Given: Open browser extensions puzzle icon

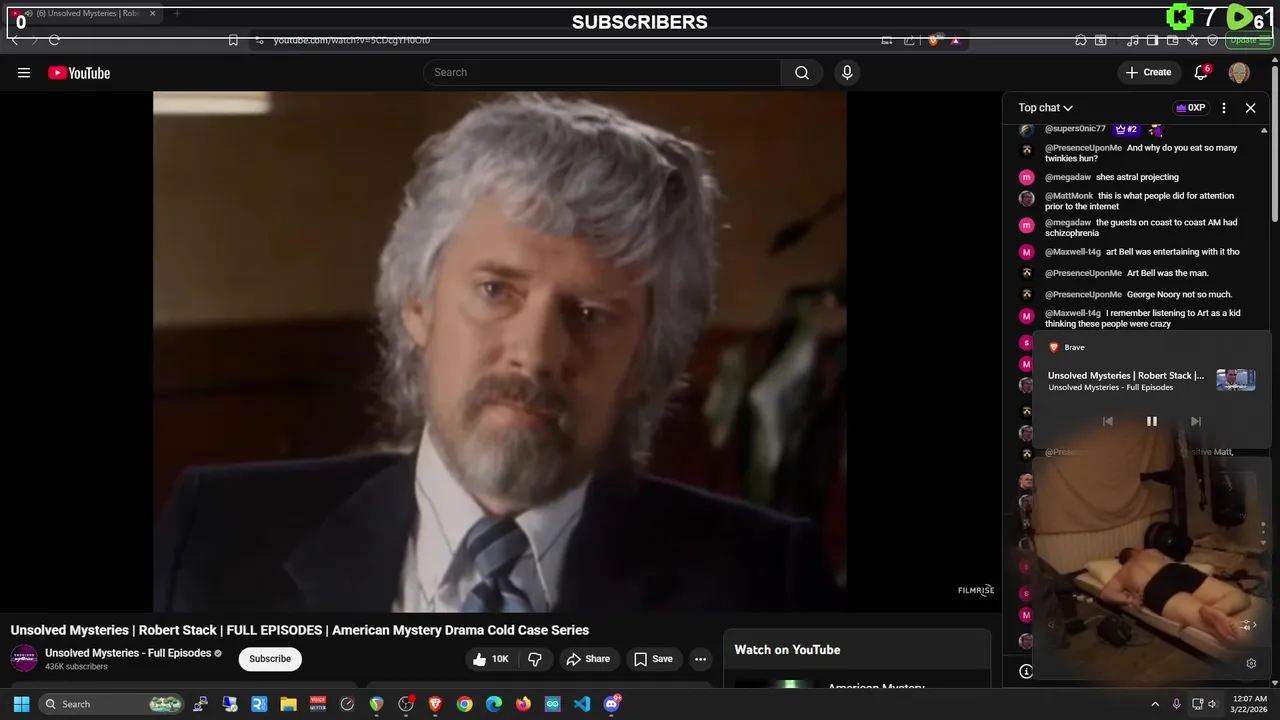Looking at the screenshot, I should tap(1081, 40).
